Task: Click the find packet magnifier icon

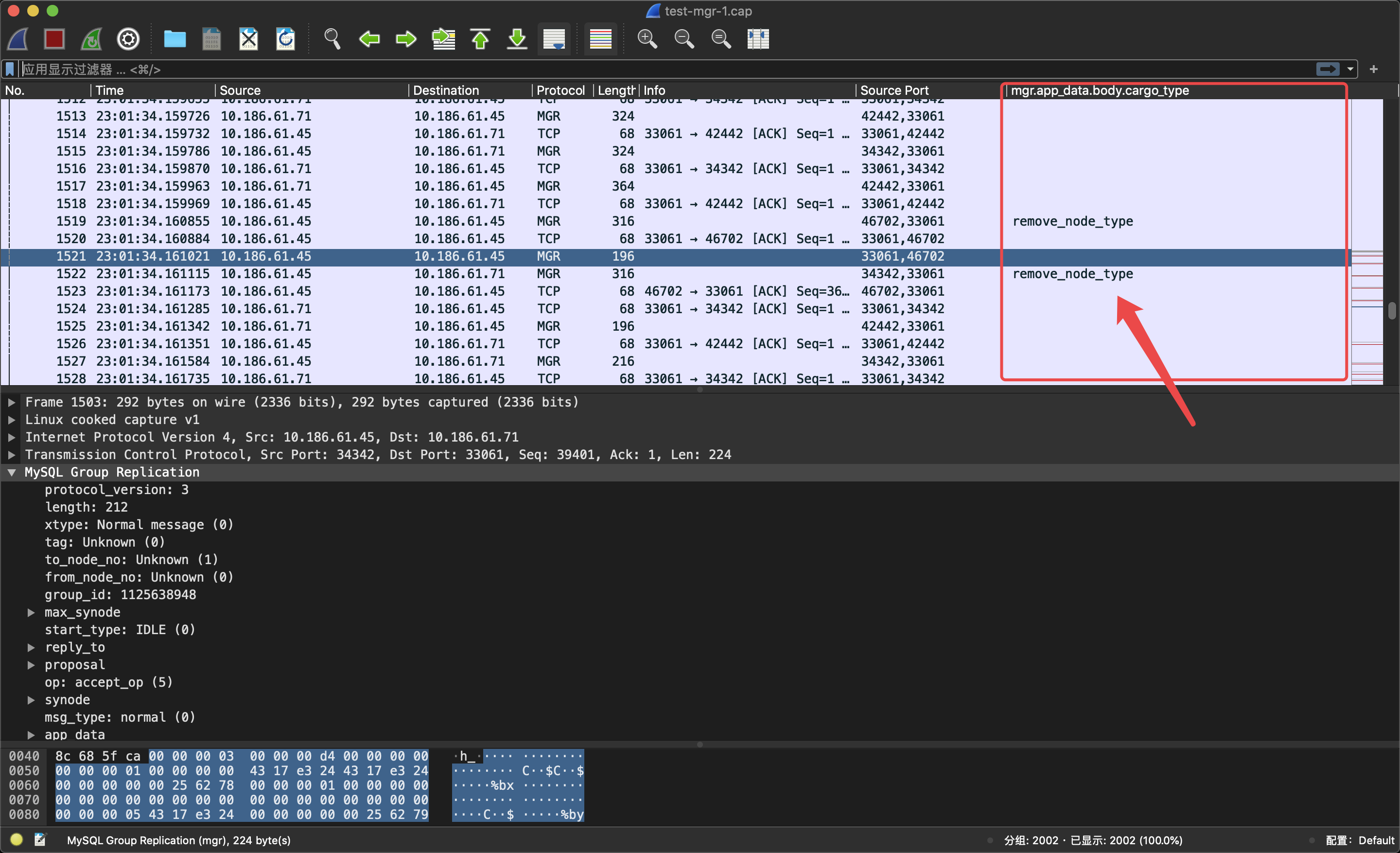Action: coord(332,38)
